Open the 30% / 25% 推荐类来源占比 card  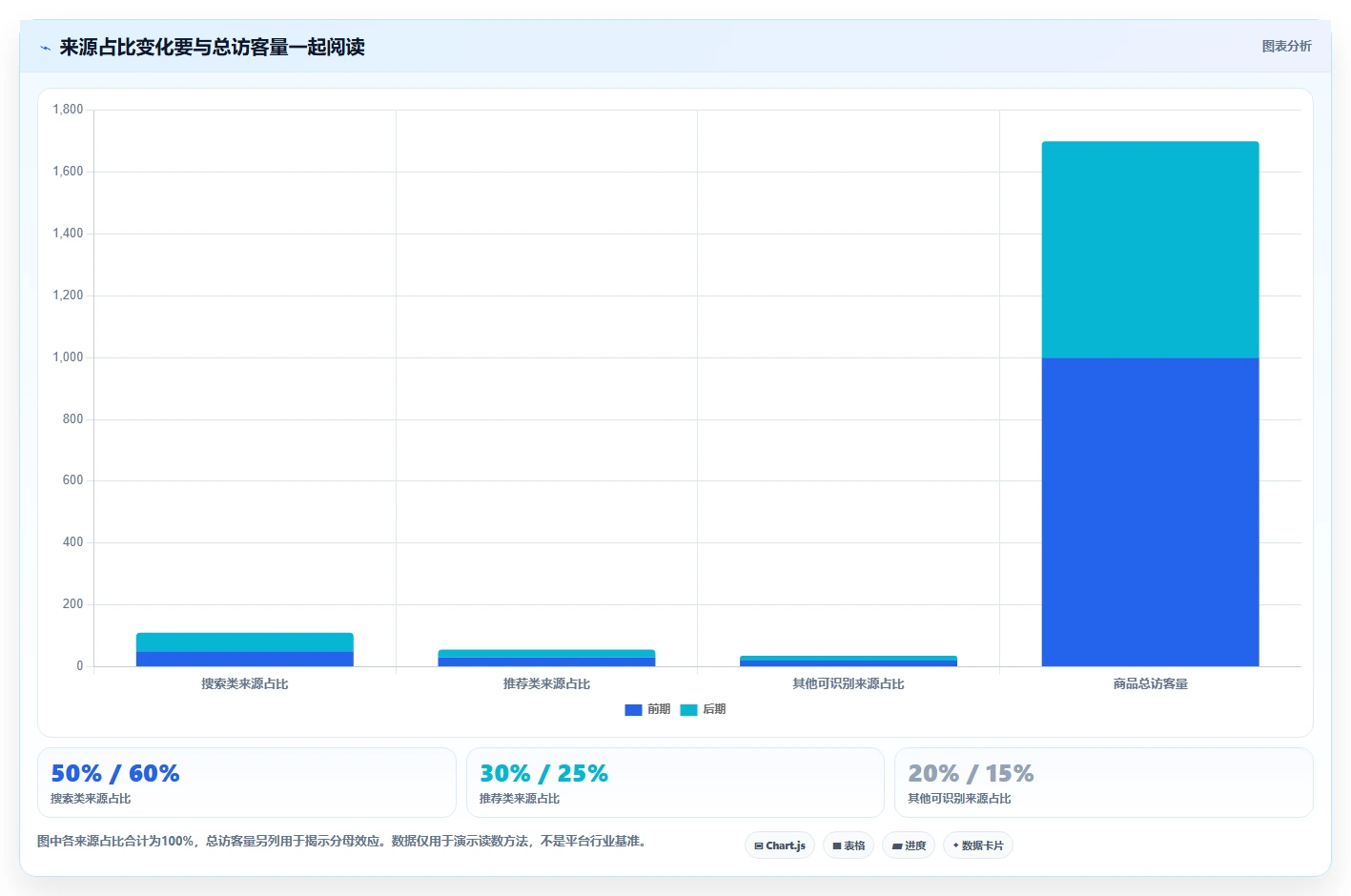[x=675, y=783]
